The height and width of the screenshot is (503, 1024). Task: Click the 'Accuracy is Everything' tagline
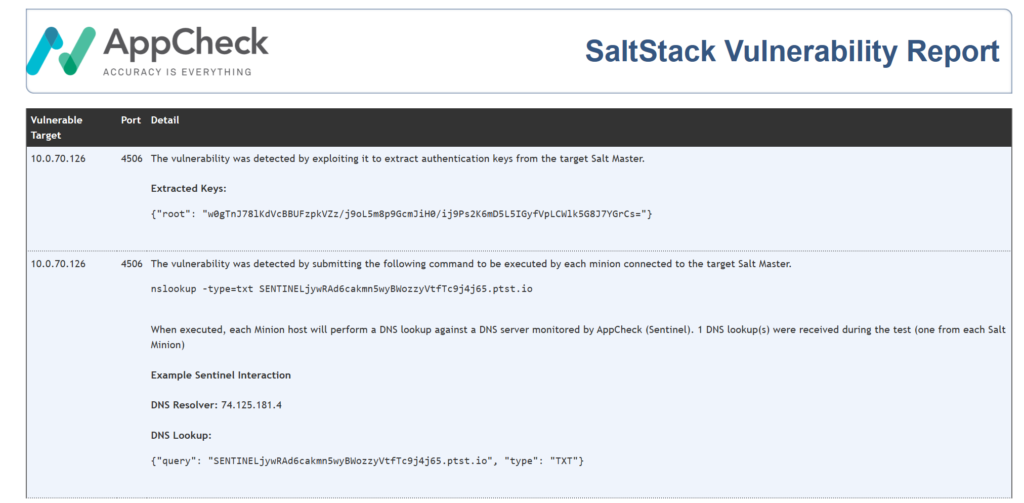(177, 72)
